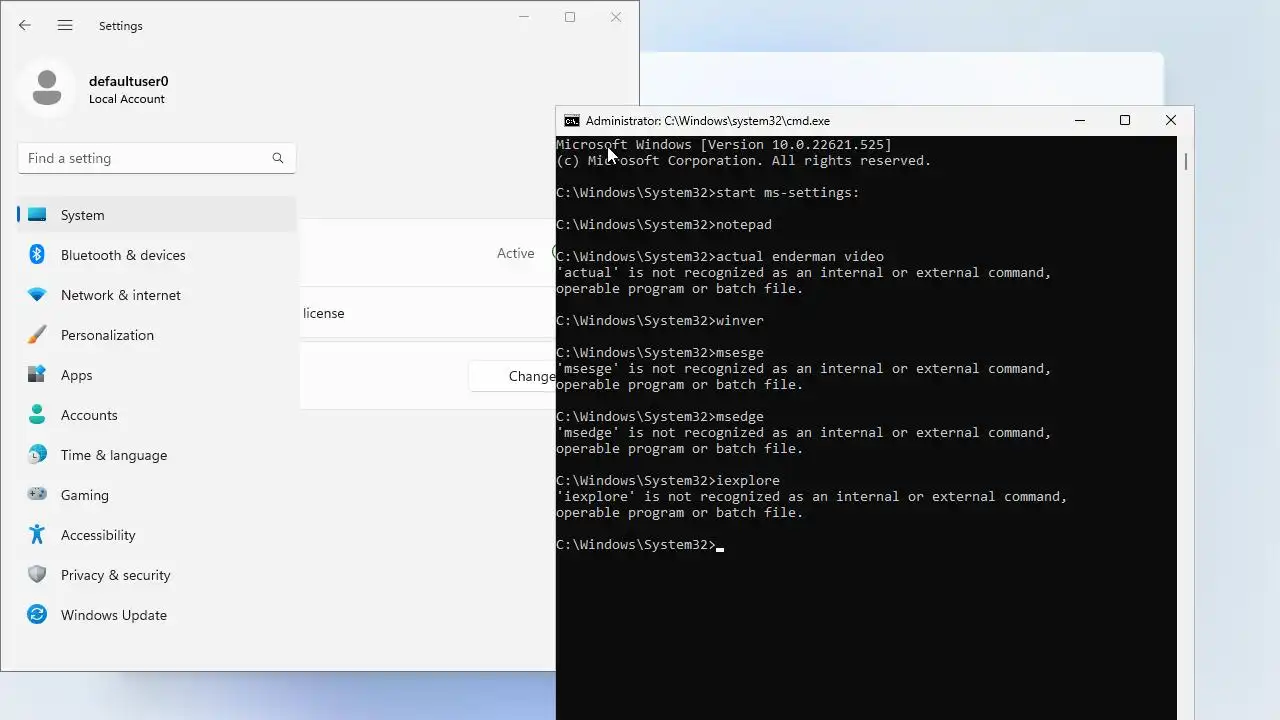Maximize the Settings window
Viewport: 1280px width, 720px height.
point(570,17)
